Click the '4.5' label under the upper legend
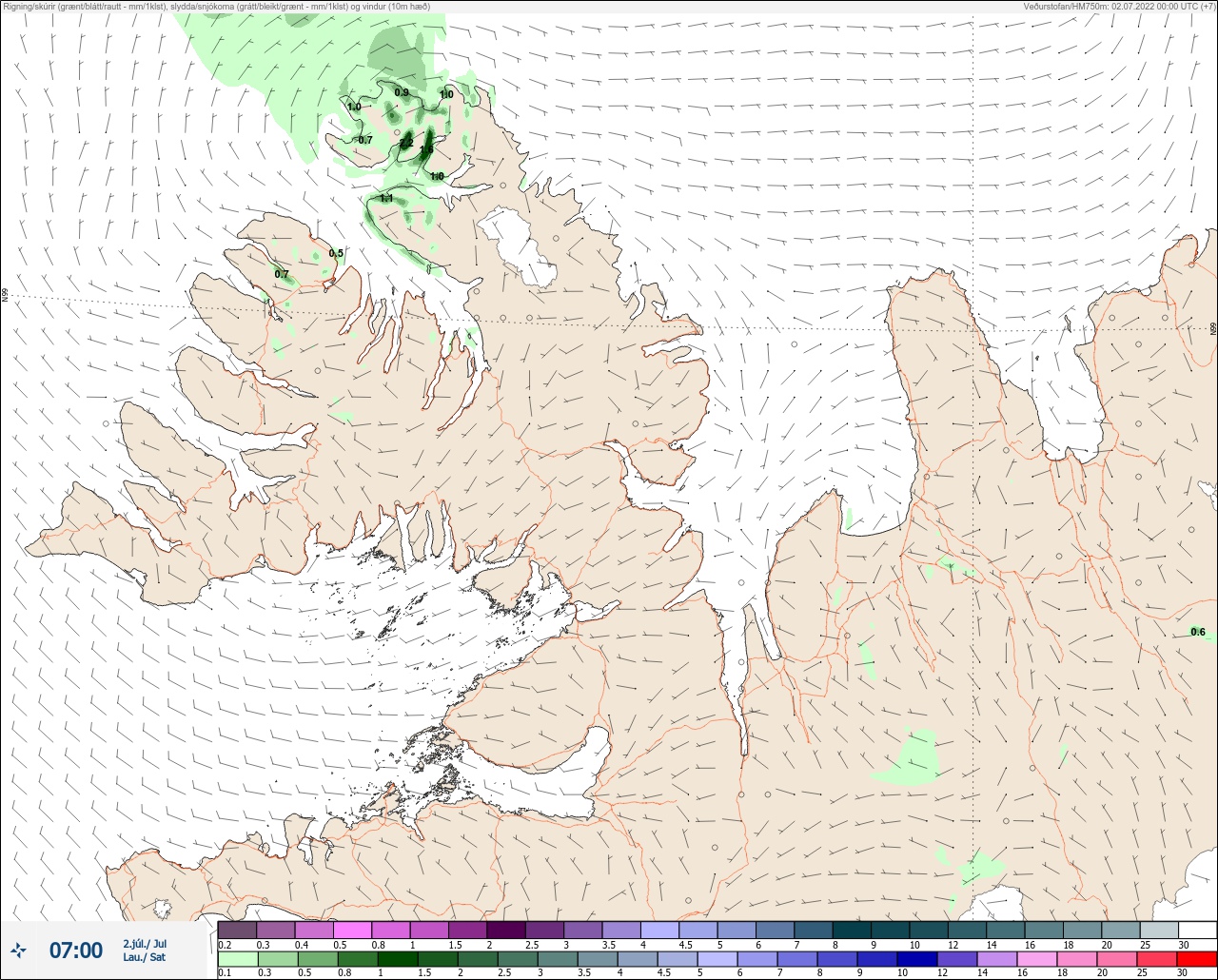 coord(684,945)
